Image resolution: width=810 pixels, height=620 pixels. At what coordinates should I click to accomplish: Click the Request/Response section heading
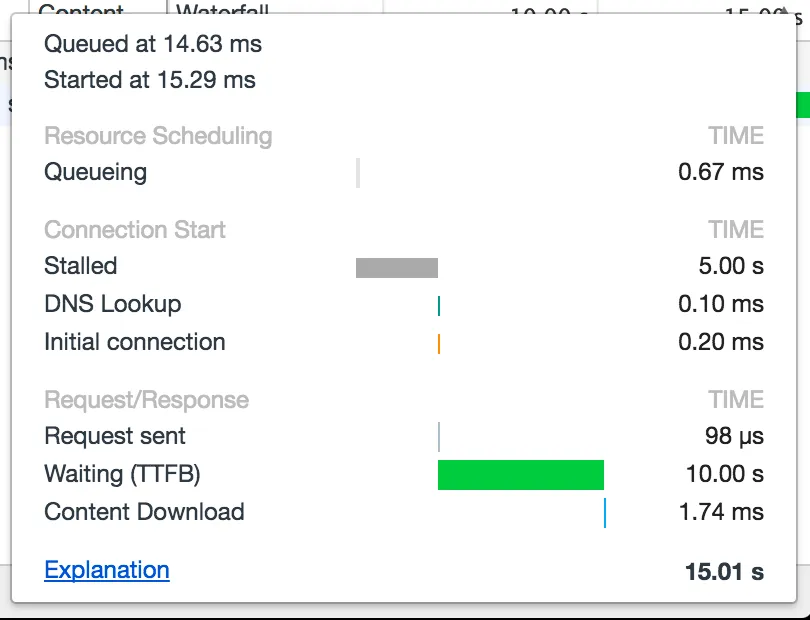[x=146, y=400]
